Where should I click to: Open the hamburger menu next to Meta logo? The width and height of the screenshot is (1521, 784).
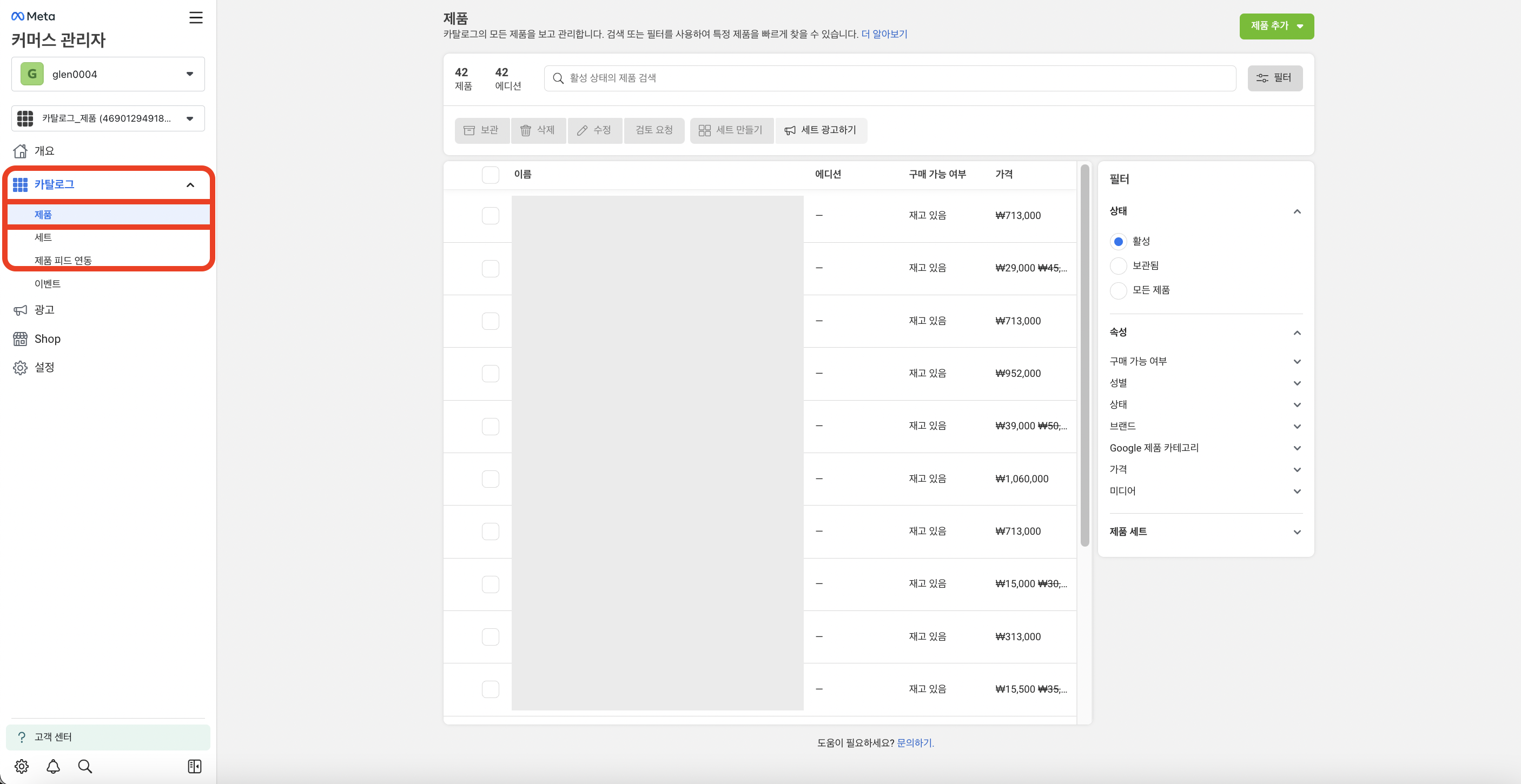(195, 17)
